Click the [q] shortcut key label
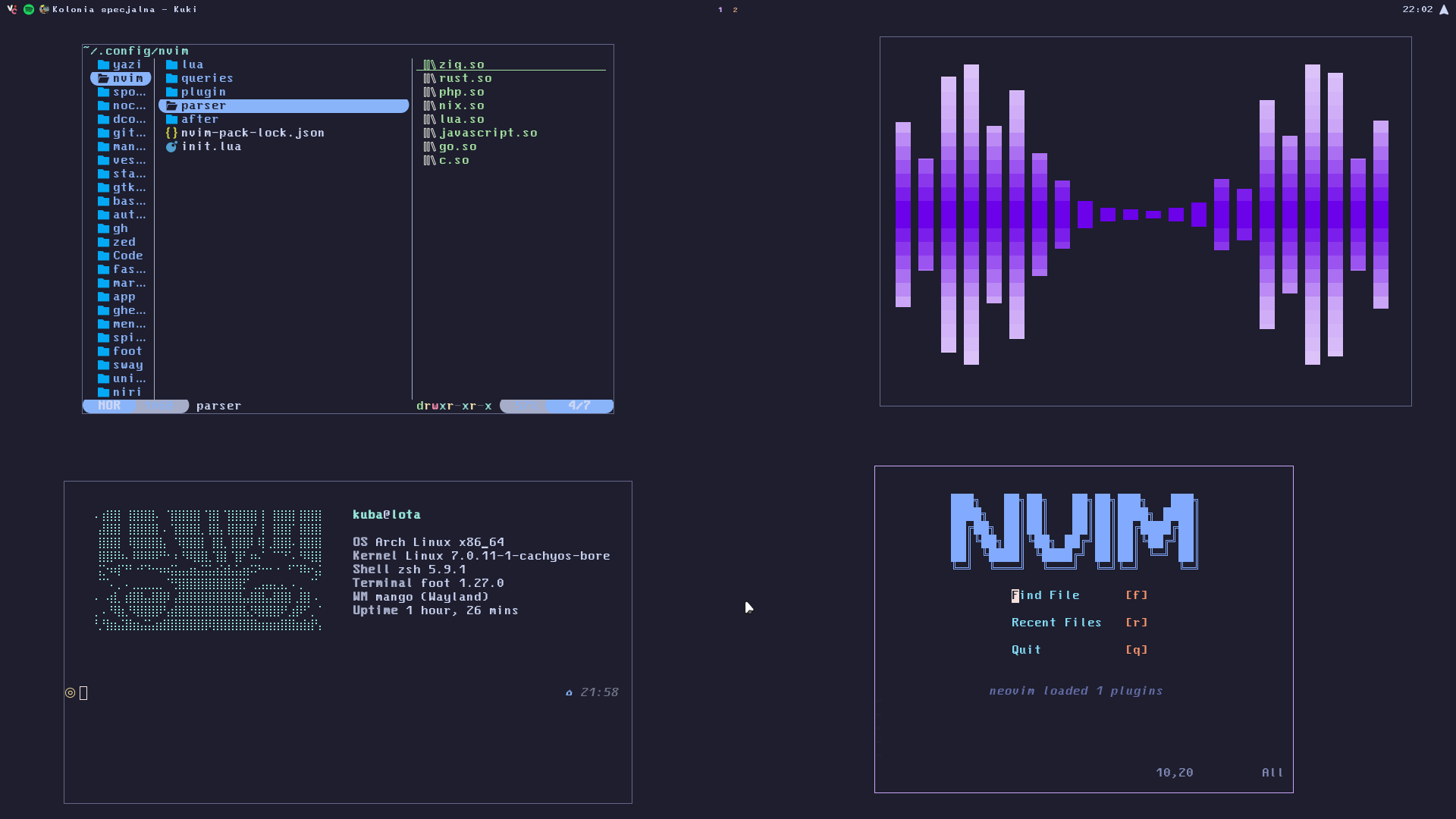Viewport: 1456px width, 819px height. (1137, 650)
